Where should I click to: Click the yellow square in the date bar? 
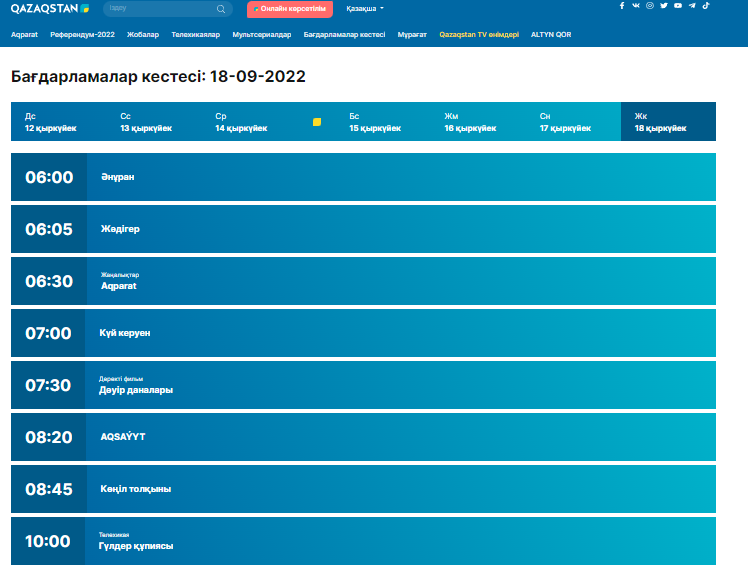point(317,122)
